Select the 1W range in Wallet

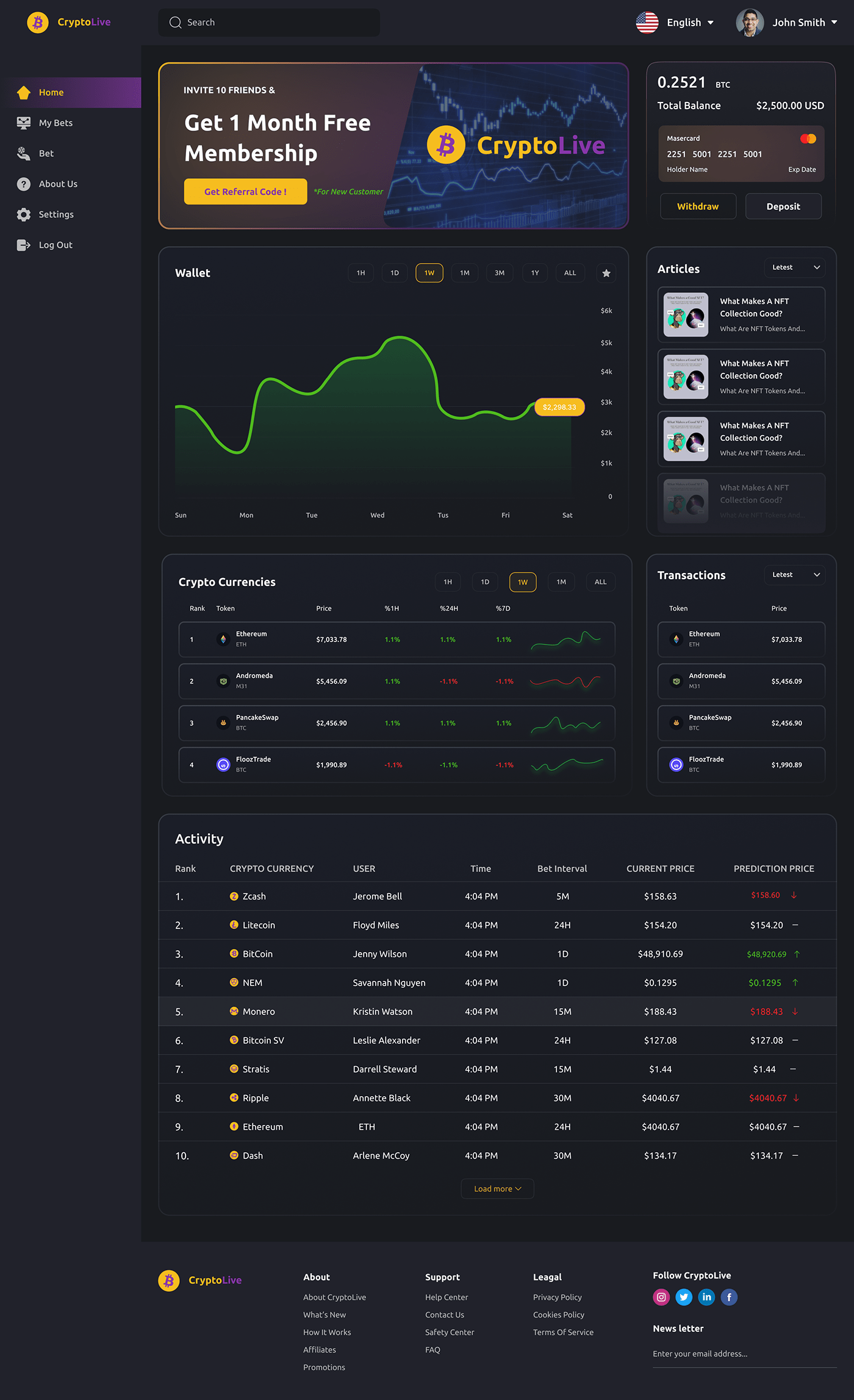[x=429, y=273]
